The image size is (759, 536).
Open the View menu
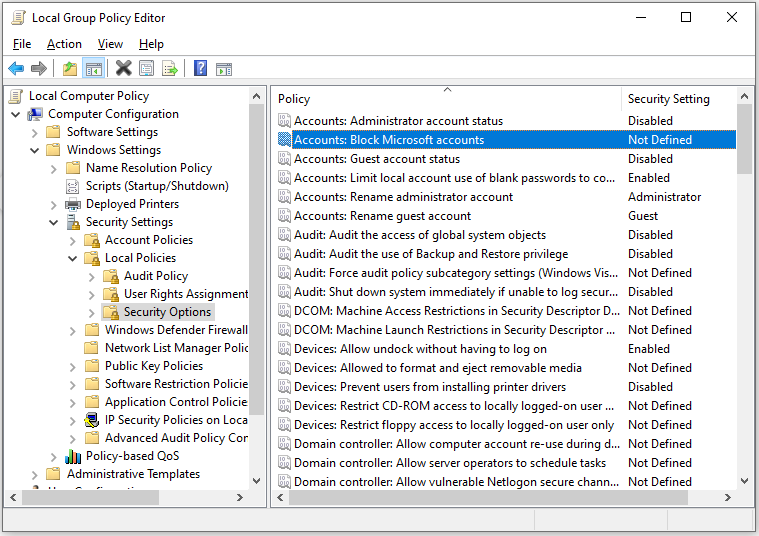pyautogui.click(x=110, y=44)
